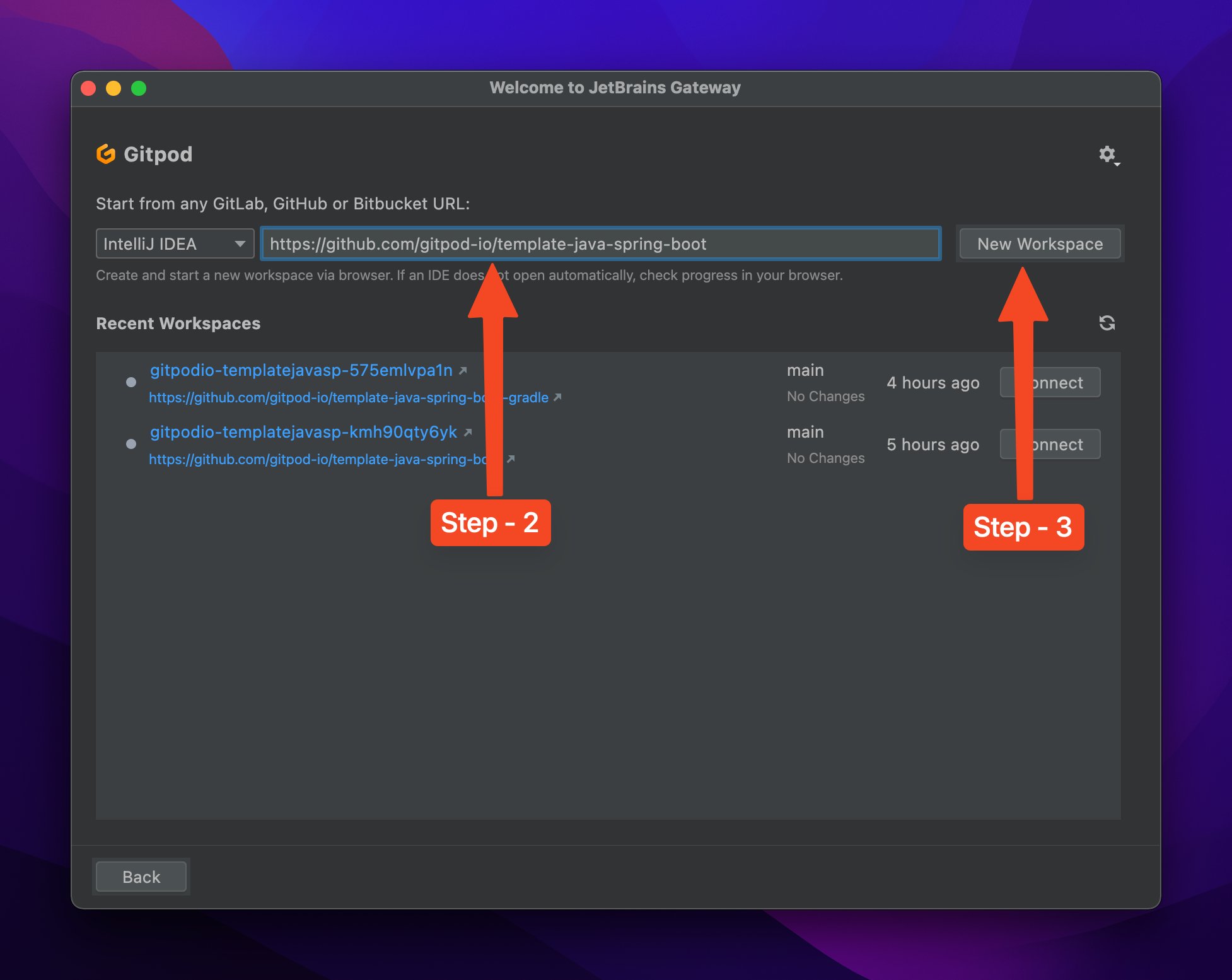Refresh the Recent Workspaces list
This screenshot has width=1232, height=980.
pos(1107,323)
